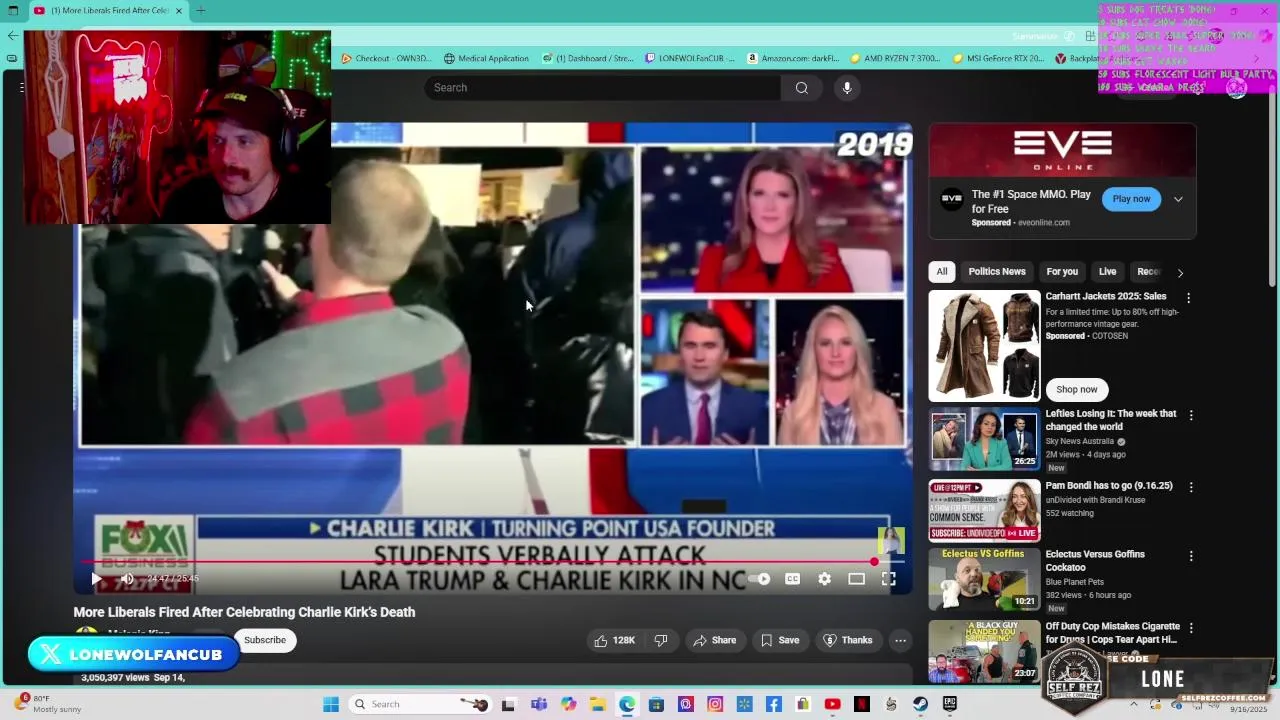Open the Medical Application bookmark
The width and height of the screenshot is (1280, 720).
(486, 58)
